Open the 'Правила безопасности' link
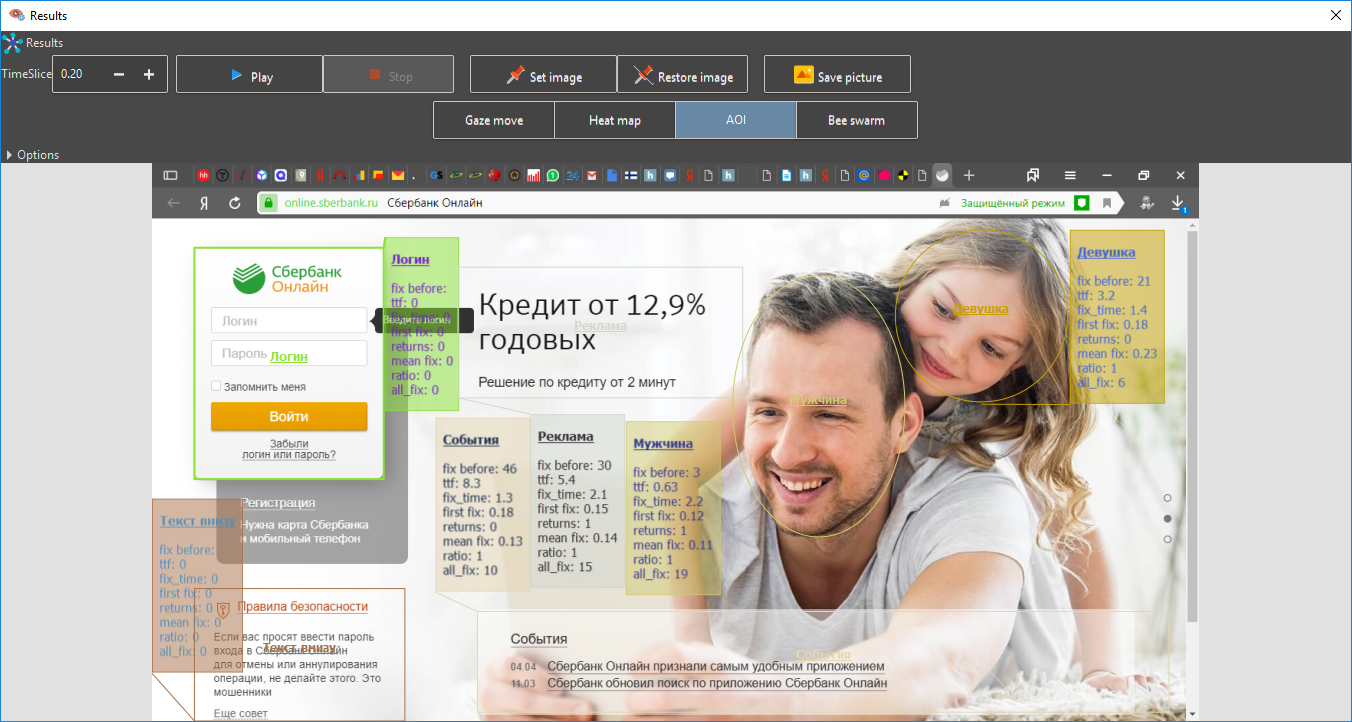1352x722 pixels. click(303, 606)
